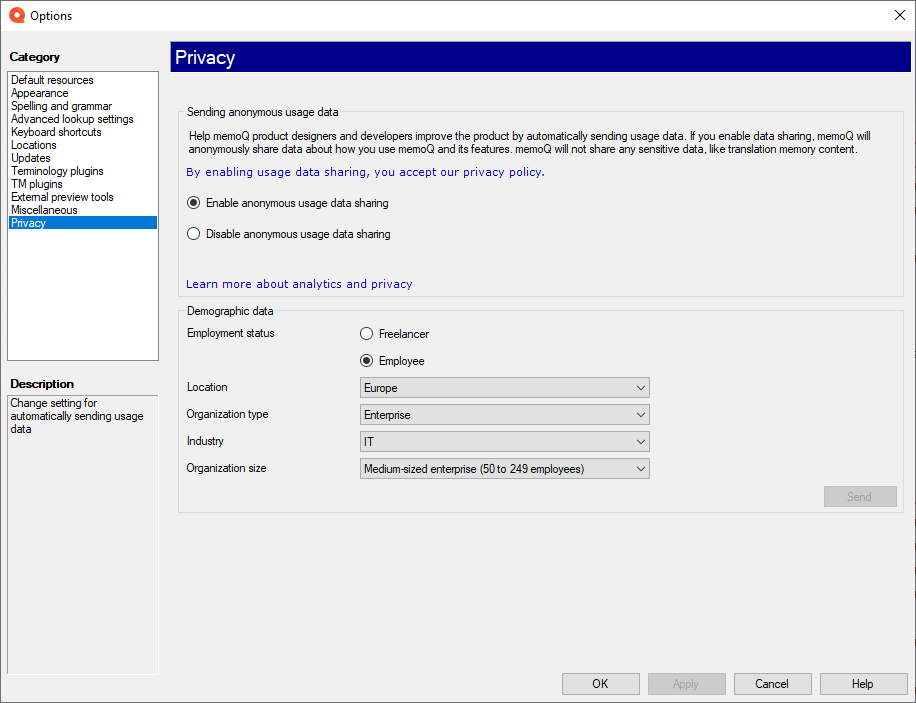Open the TM plugins category
This screenshot has height=703, width=916.
tap(37, 184)
